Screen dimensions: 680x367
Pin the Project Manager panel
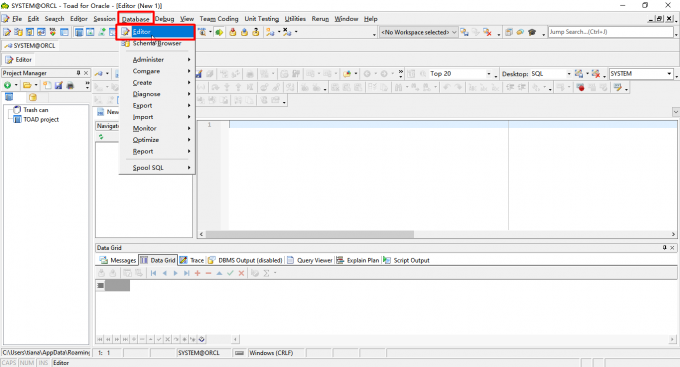[x=78, y=73]
